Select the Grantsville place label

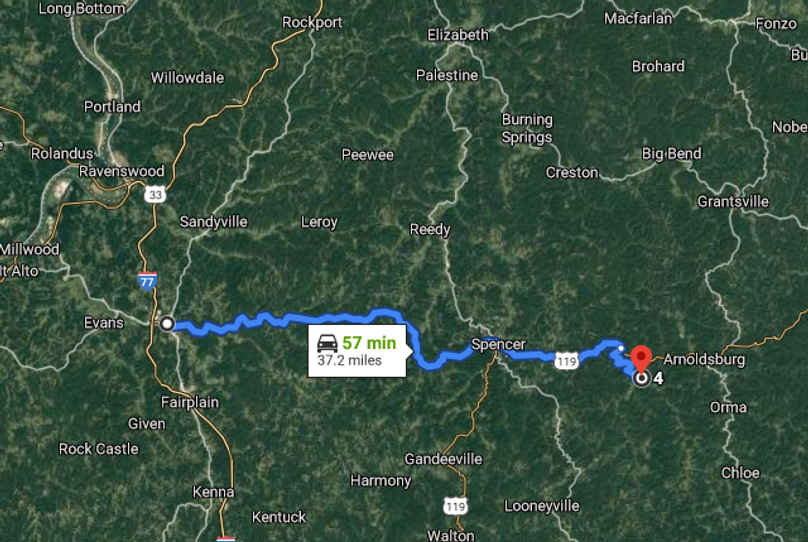(x=733, y=201)
